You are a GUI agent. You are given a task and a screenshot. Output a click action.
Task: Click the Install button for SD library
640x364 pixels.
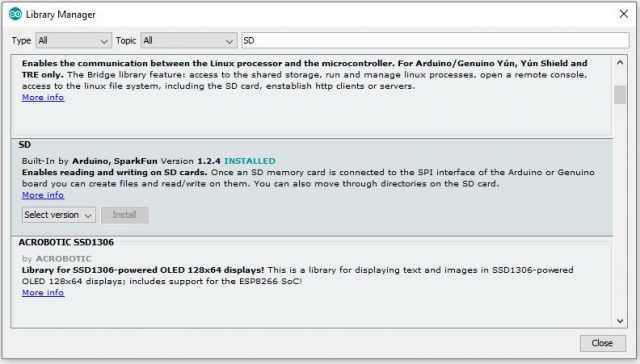pos(125,215)
